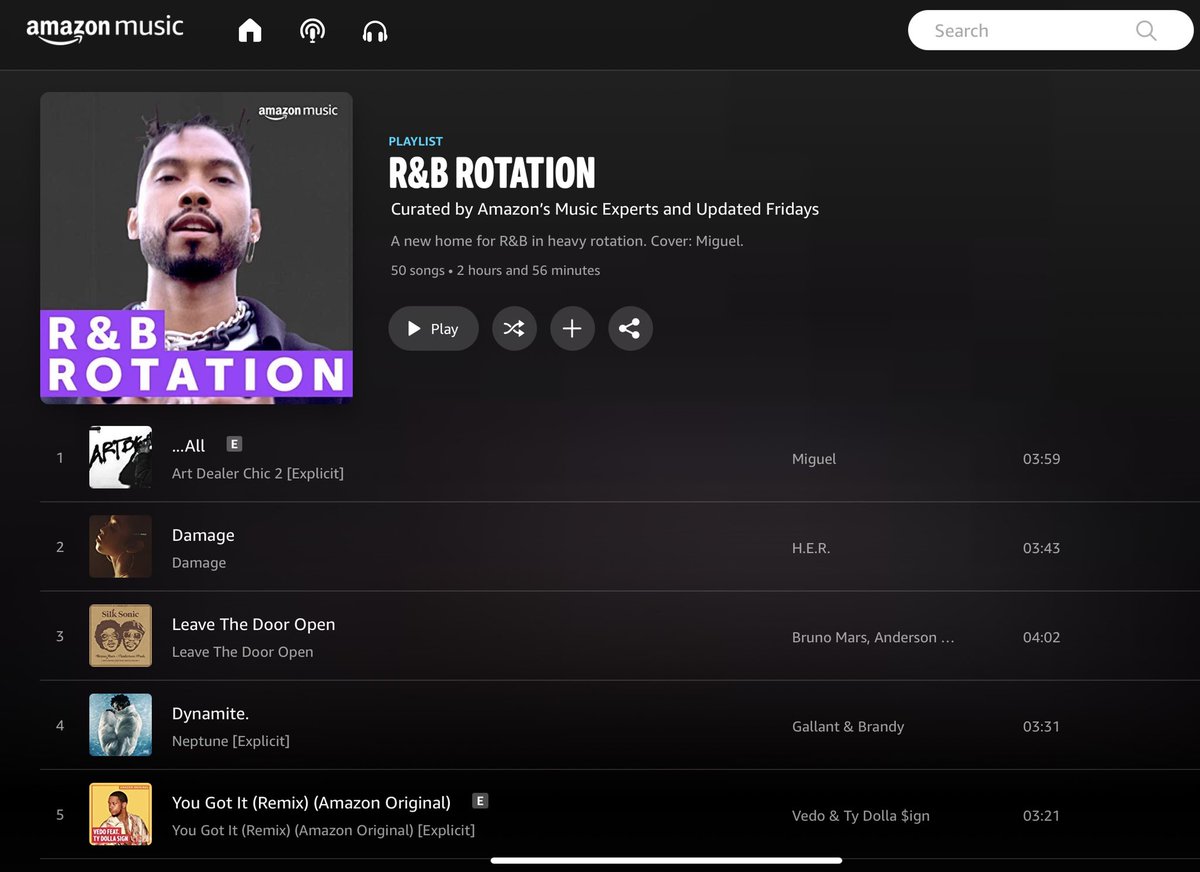Open artist 'Bruno Mars, Anderson …'

pyautogui.click(x=873, y=637)
